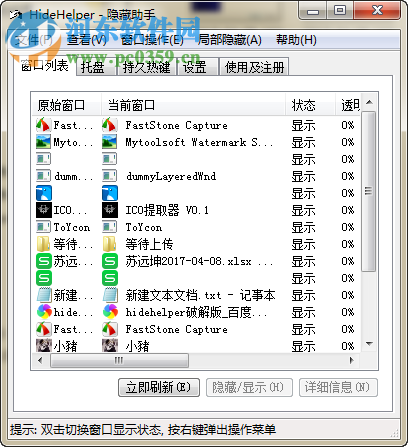
Task: Select the 新建文本文档.txt - 记事本 text
Action: coord(200,295)
